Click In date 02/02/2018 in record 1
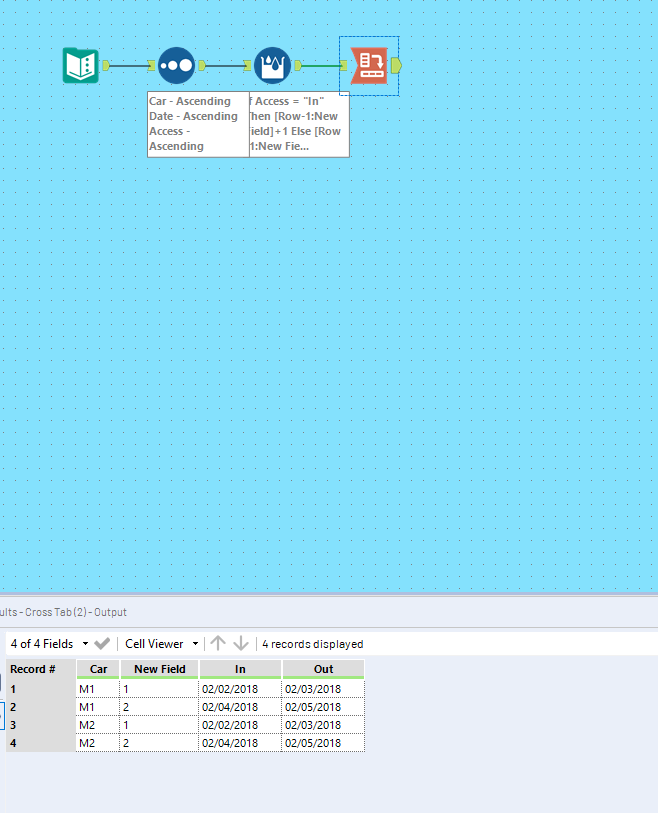 coord(240,689)
